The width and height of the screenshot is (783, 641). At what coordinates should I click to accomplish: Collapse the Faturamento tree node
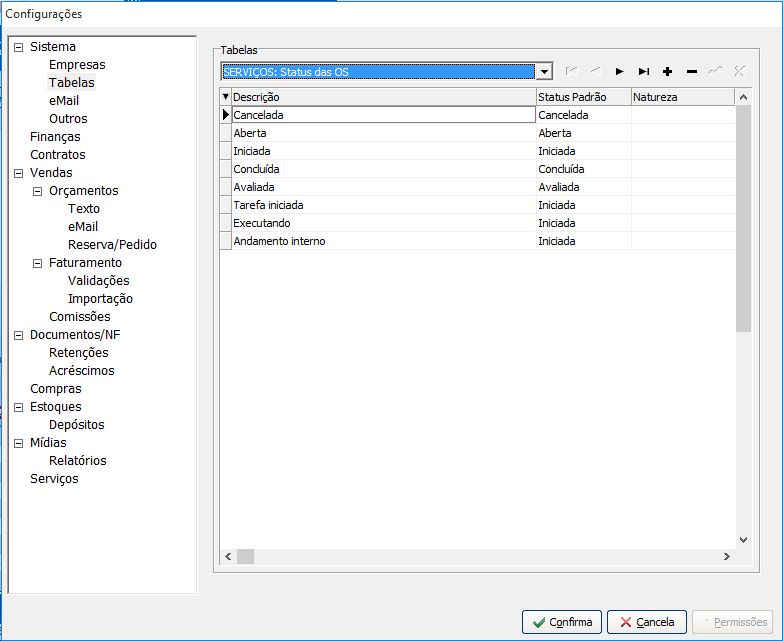pyautogui.click(x=37, y=263)
